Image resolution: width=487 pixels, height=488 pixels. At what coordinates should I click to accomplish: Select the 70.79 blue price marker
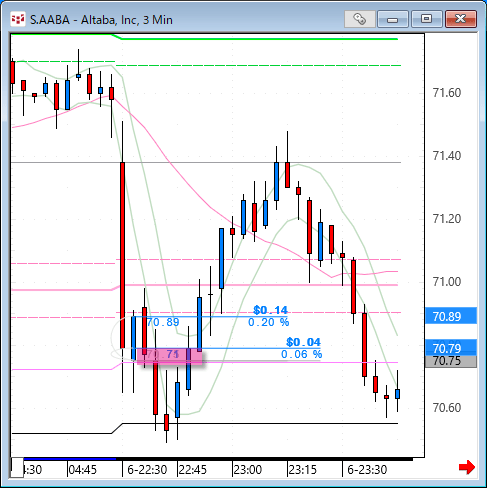tap(451, 348)
